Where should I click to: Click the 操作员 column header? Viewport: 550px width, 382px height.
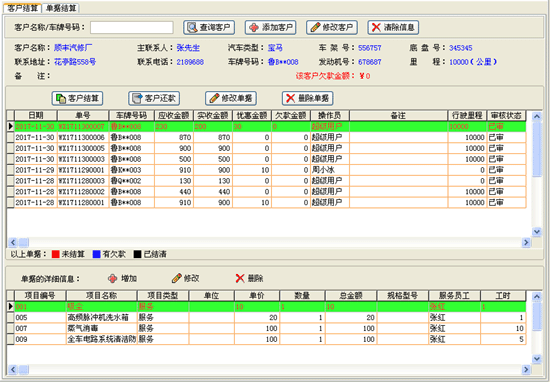330,115
